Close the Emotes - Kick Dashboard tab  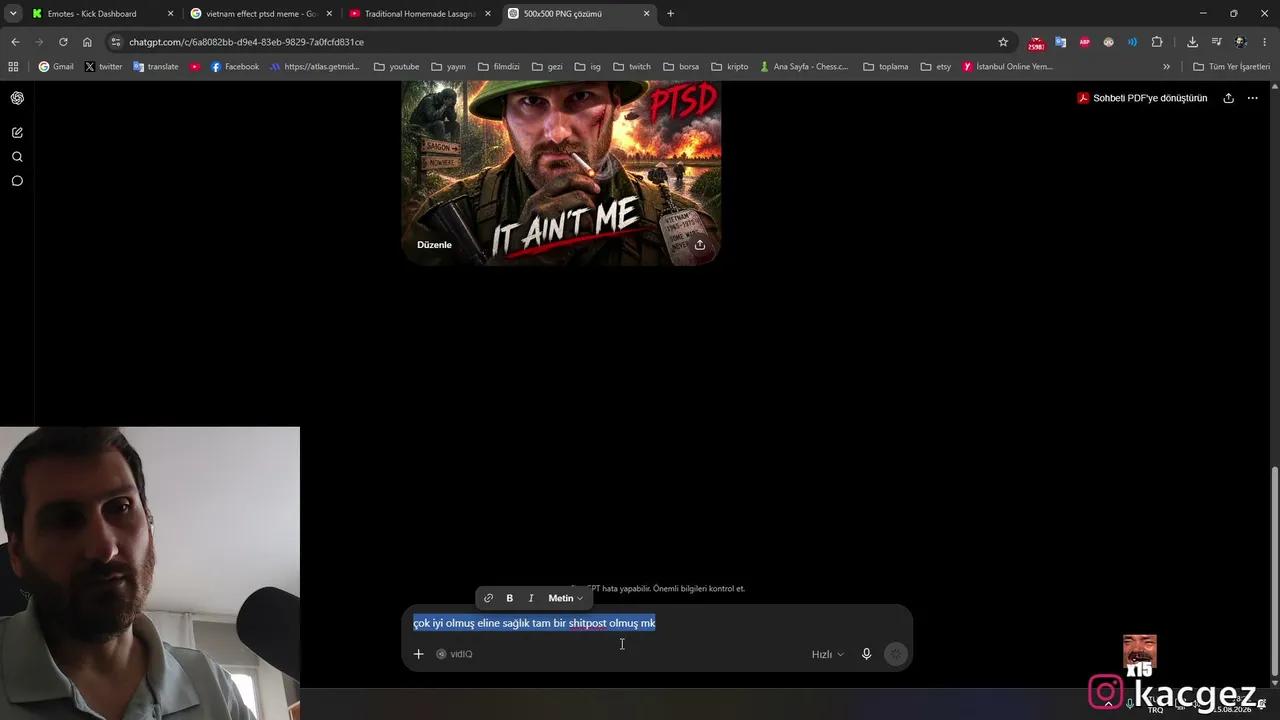(x=170, y=14)
